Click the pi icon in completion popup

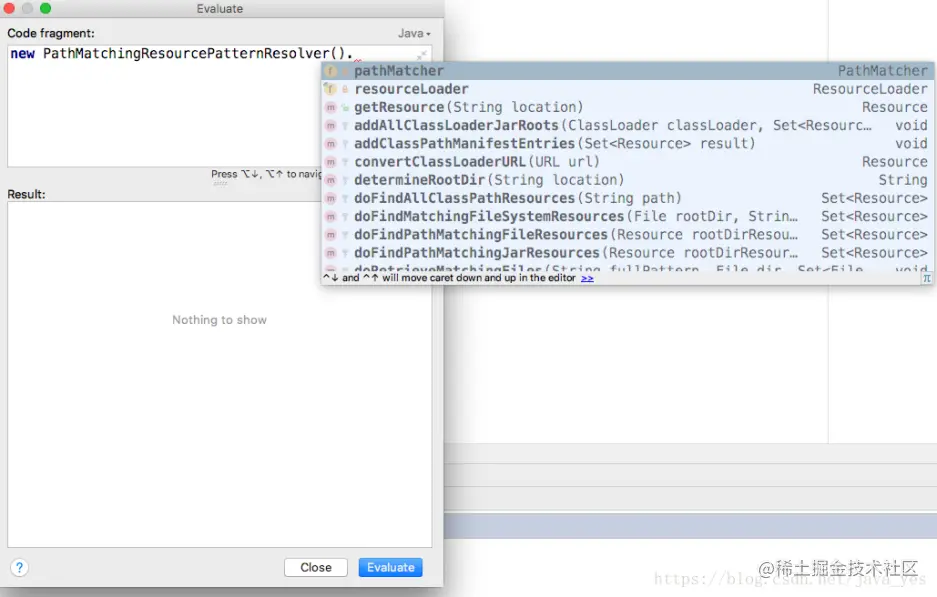click(x=927, y=278)
